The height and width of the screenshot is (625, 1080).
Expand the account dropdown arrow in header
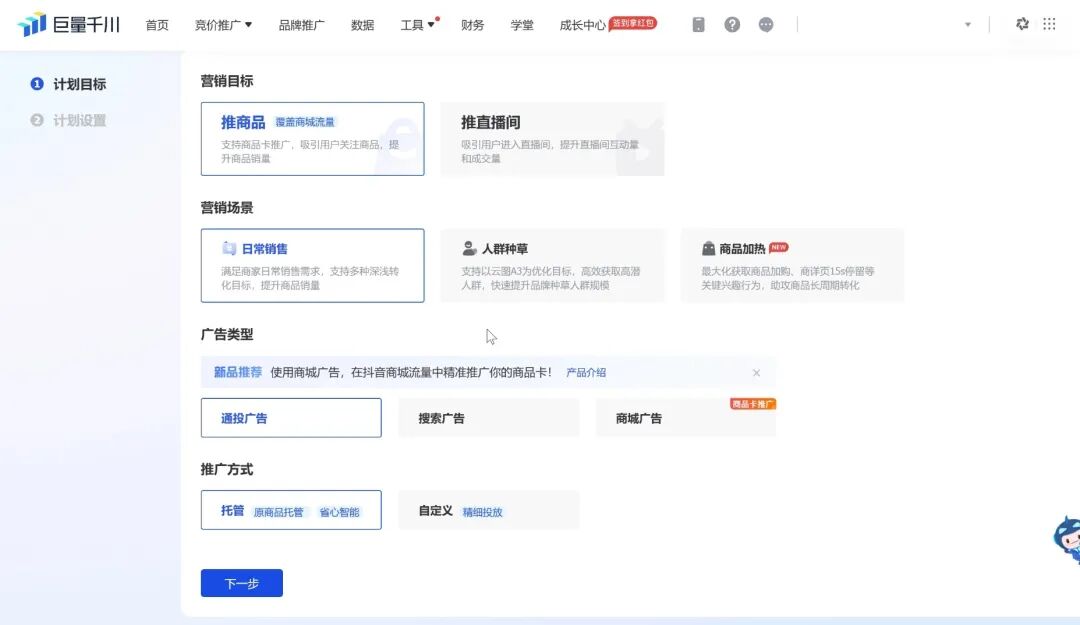click(x=968, y=25)
